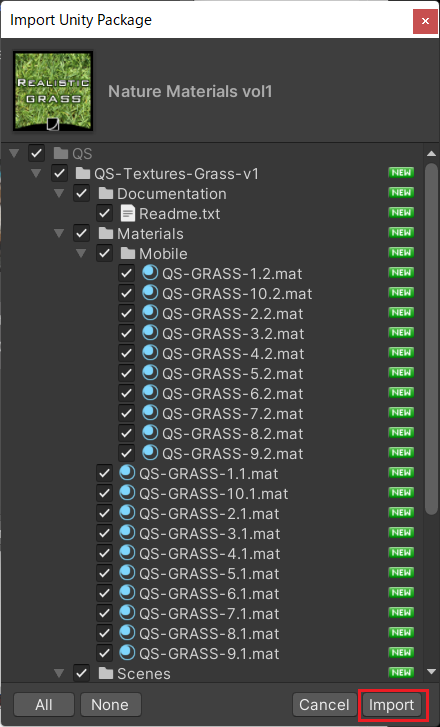The height and width of the screenshot is (727, 440).
Task: Click the scrollbar down arrow
Action: [x=431, y=671]
